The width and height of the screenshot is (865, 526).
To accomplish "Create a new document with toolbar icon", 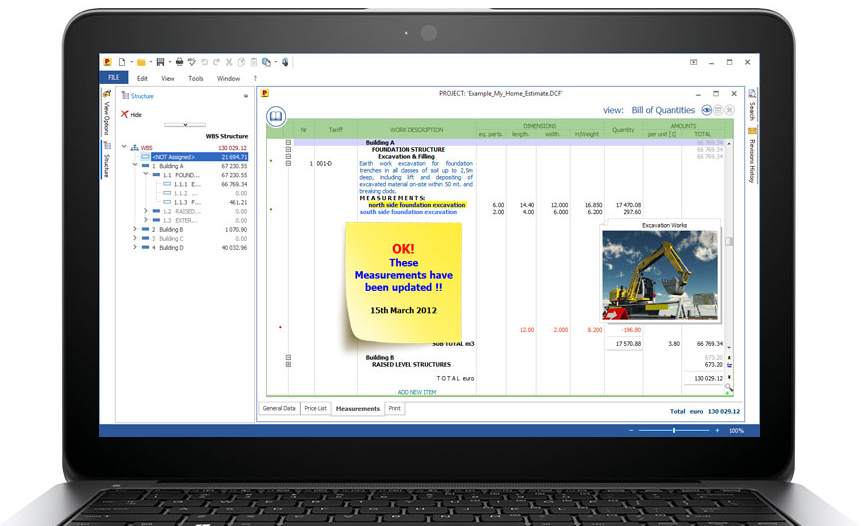I will tap(122, 62).
